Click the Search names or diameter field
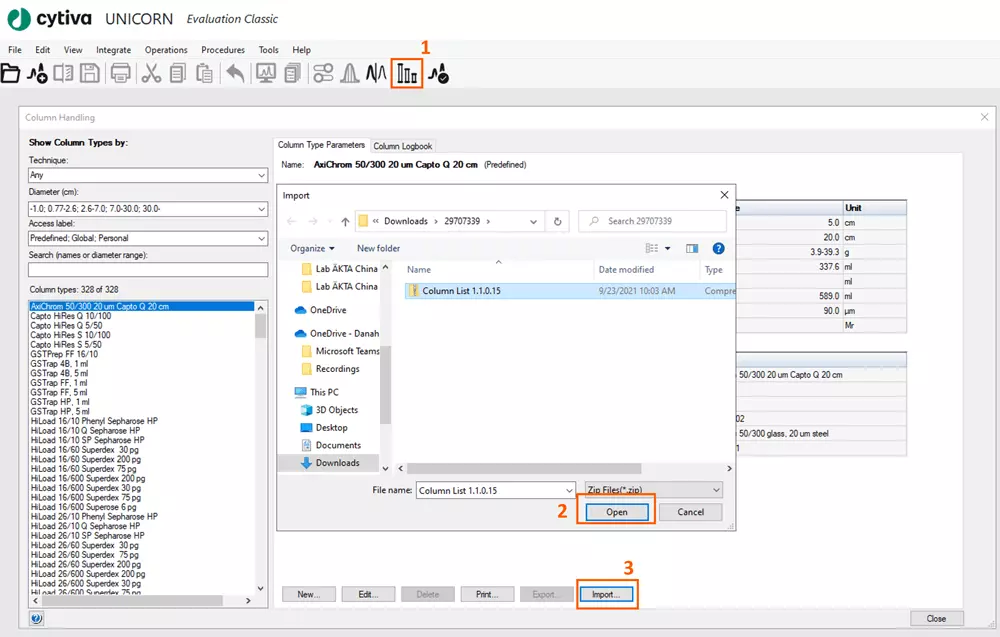Image resolution: width=1000 pixels, height=637 pixels. tap(148, 270)
